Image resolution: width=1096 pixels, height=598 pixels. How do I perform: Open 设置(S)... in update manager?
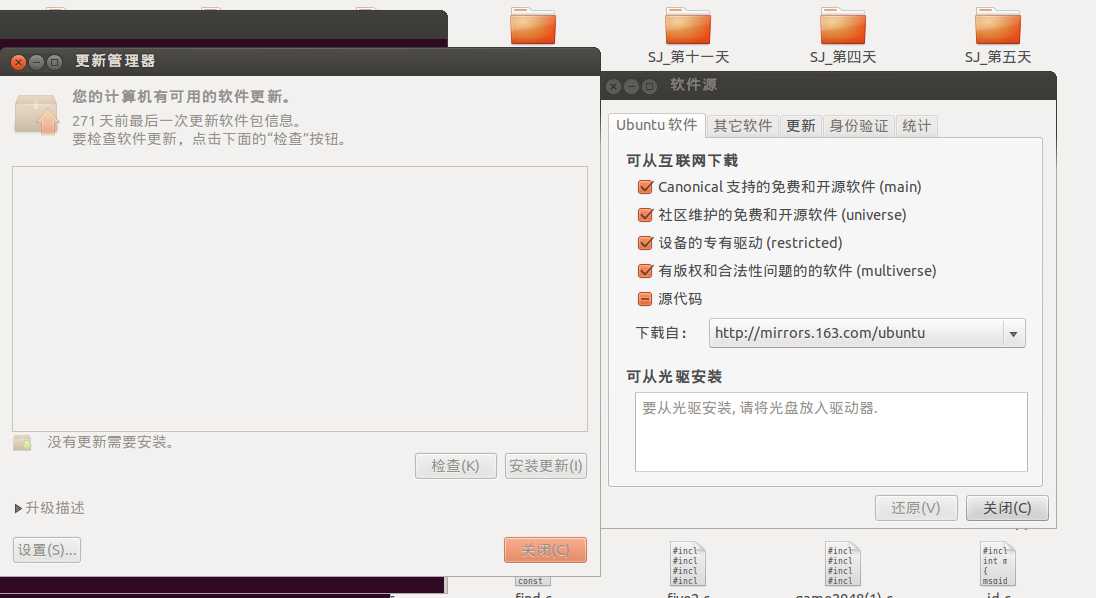47,550
